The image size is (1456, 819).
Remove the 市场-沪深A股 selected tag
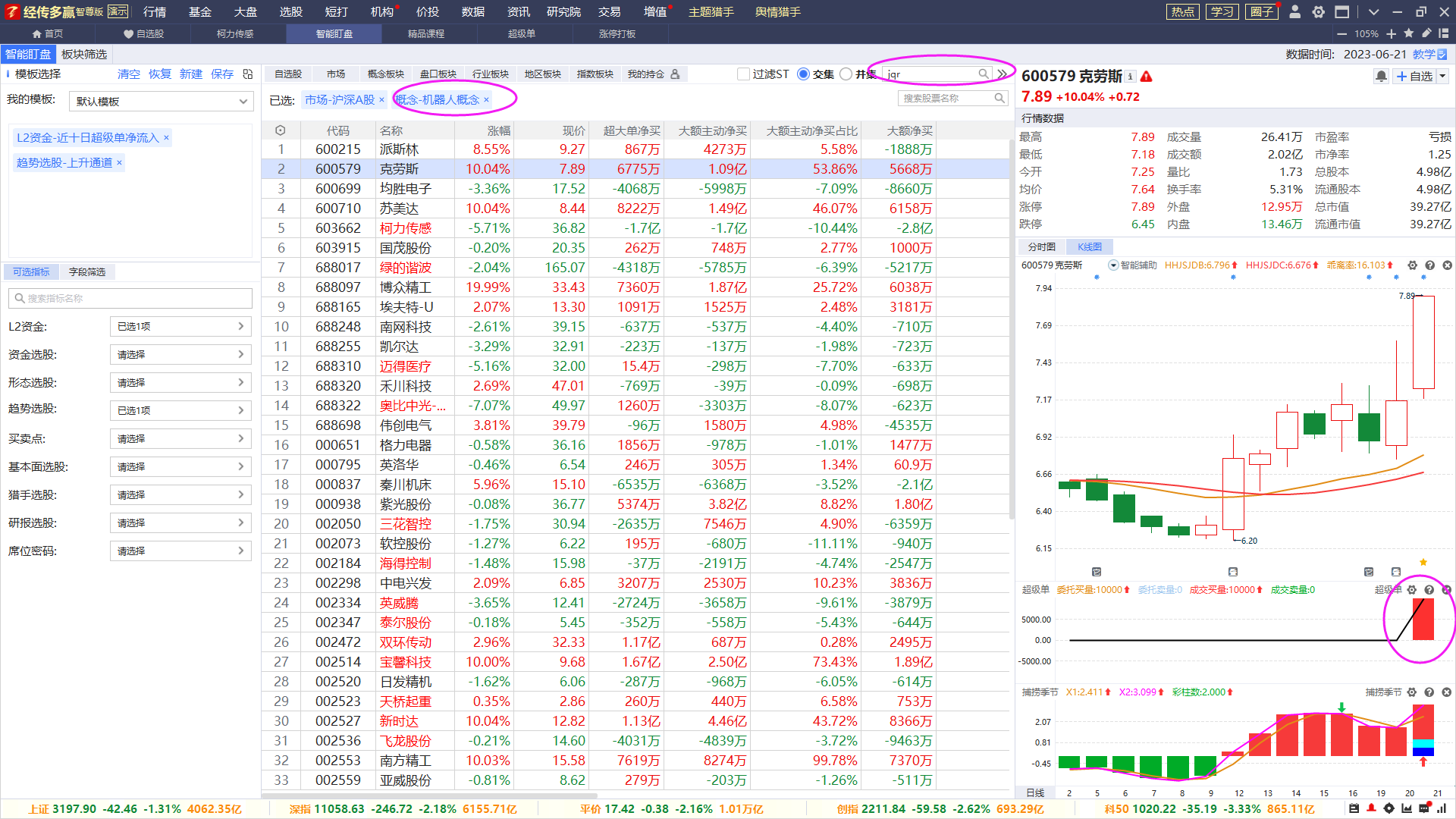381,99
